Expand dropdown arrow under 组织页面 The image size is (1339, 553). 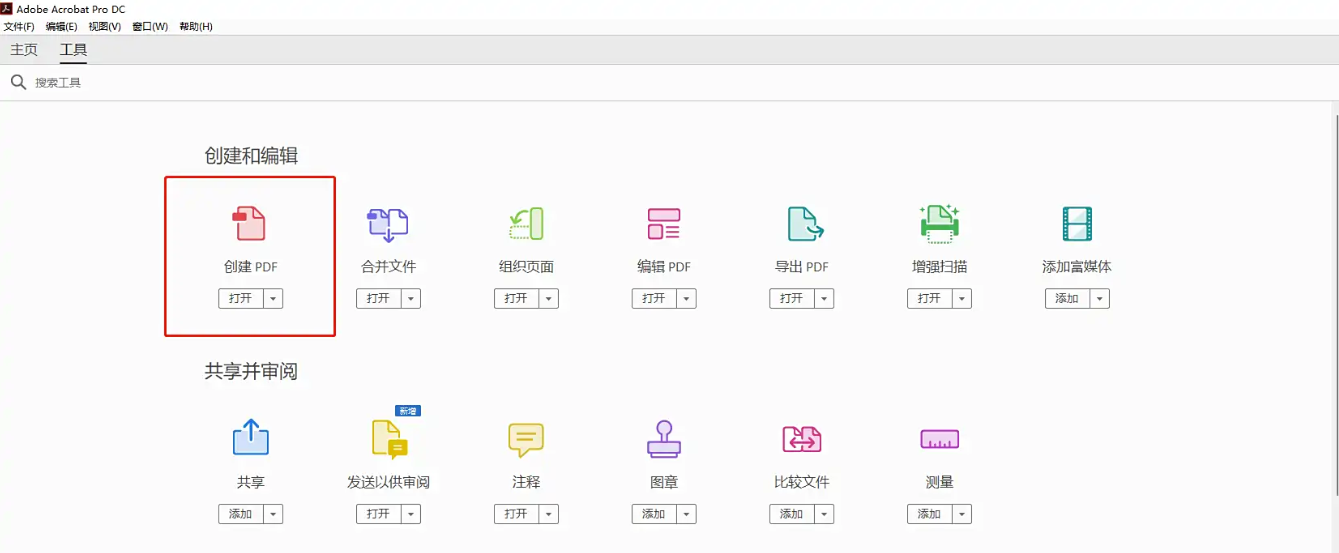[x=549, y=299]
